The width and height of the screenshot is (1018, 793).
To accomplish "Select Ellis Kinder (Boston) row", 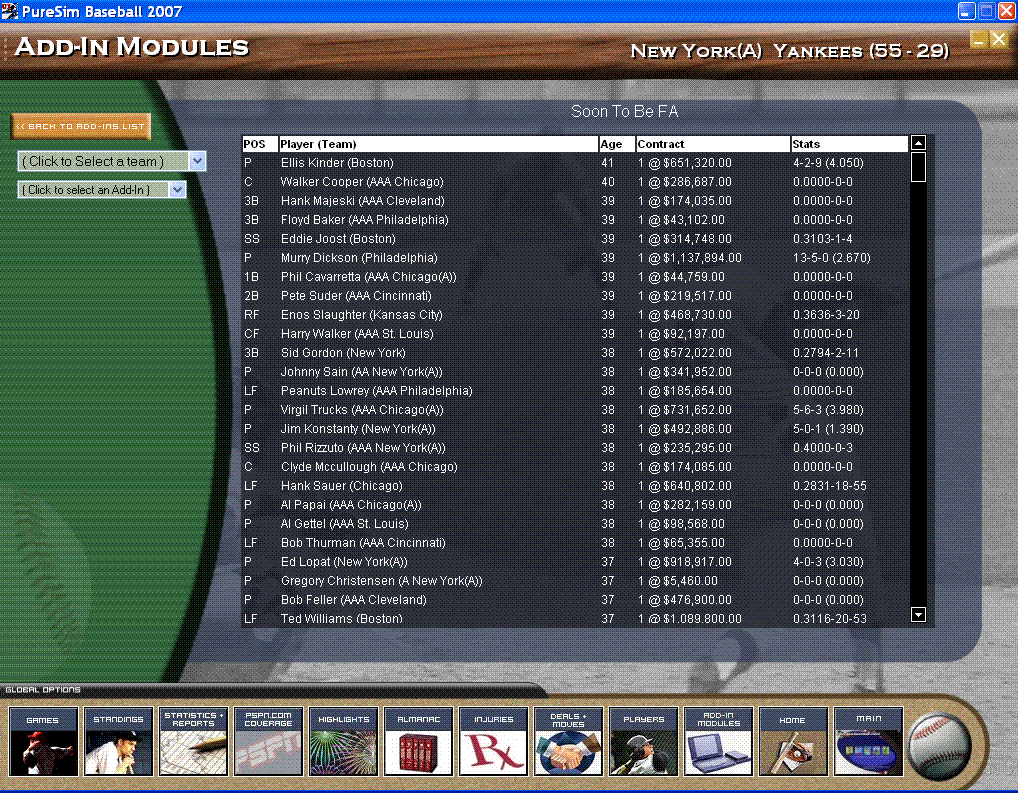I will tap(575, 163).
